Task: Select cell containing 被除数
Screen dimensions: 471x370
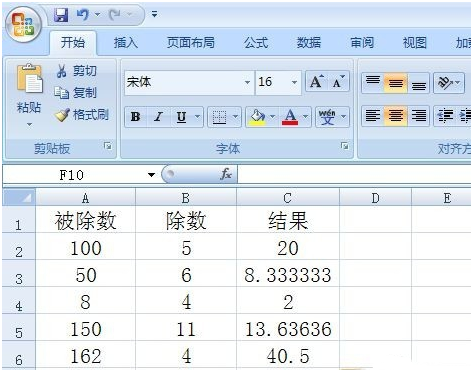Action: 85,220
